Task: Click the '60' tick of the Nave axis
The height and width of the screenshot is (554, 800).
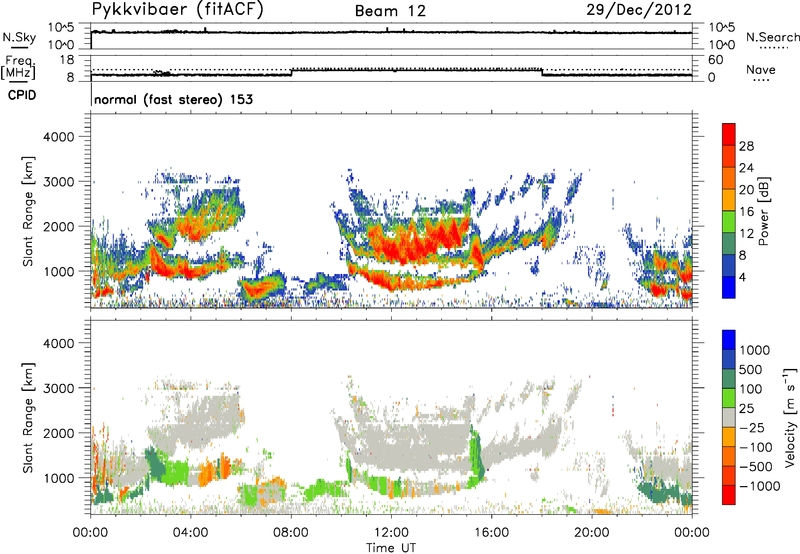Action: (x=715, y=60)
